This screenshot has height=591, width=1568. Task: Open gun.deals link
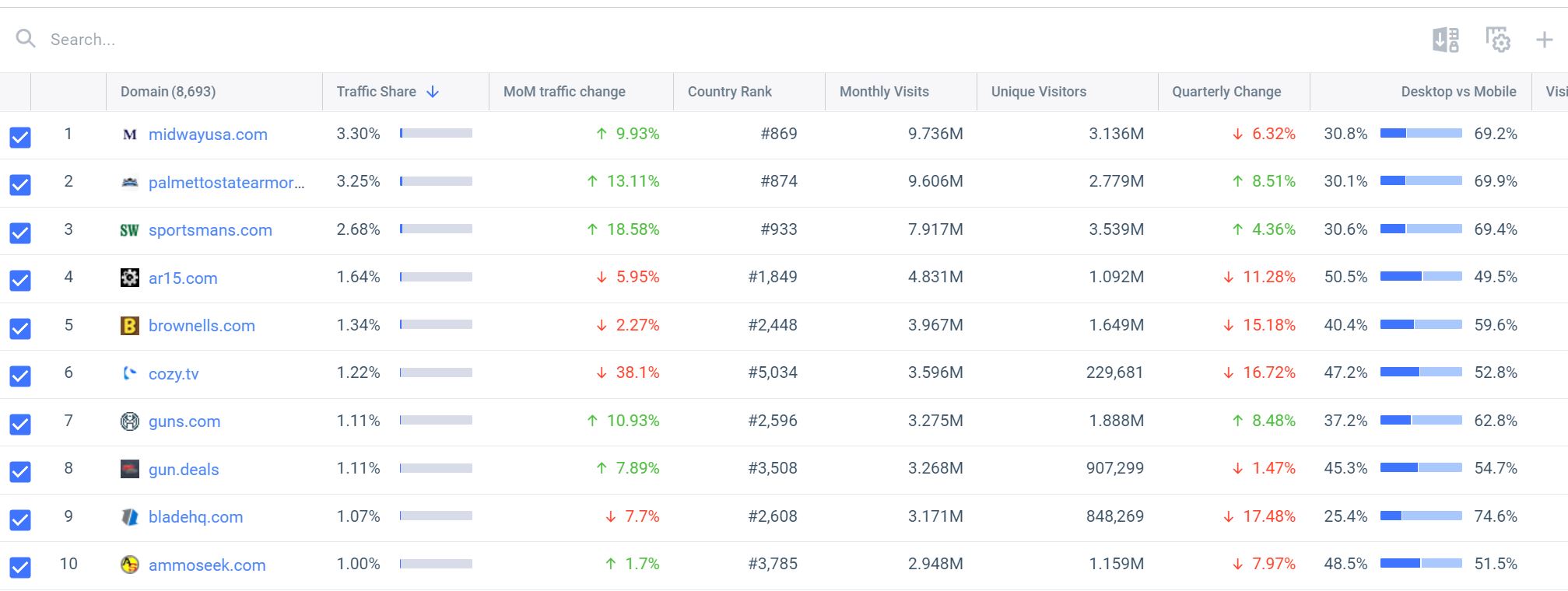(x=184, y=469)
